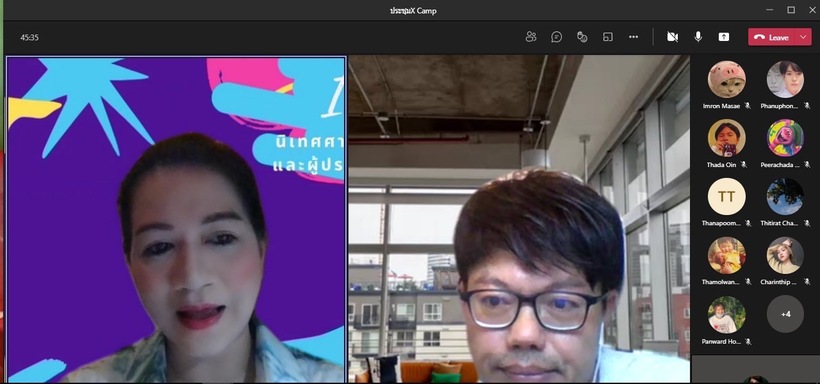Maximize the Teams meeting window
Screen dimensions: 820x384
(791, 10)
